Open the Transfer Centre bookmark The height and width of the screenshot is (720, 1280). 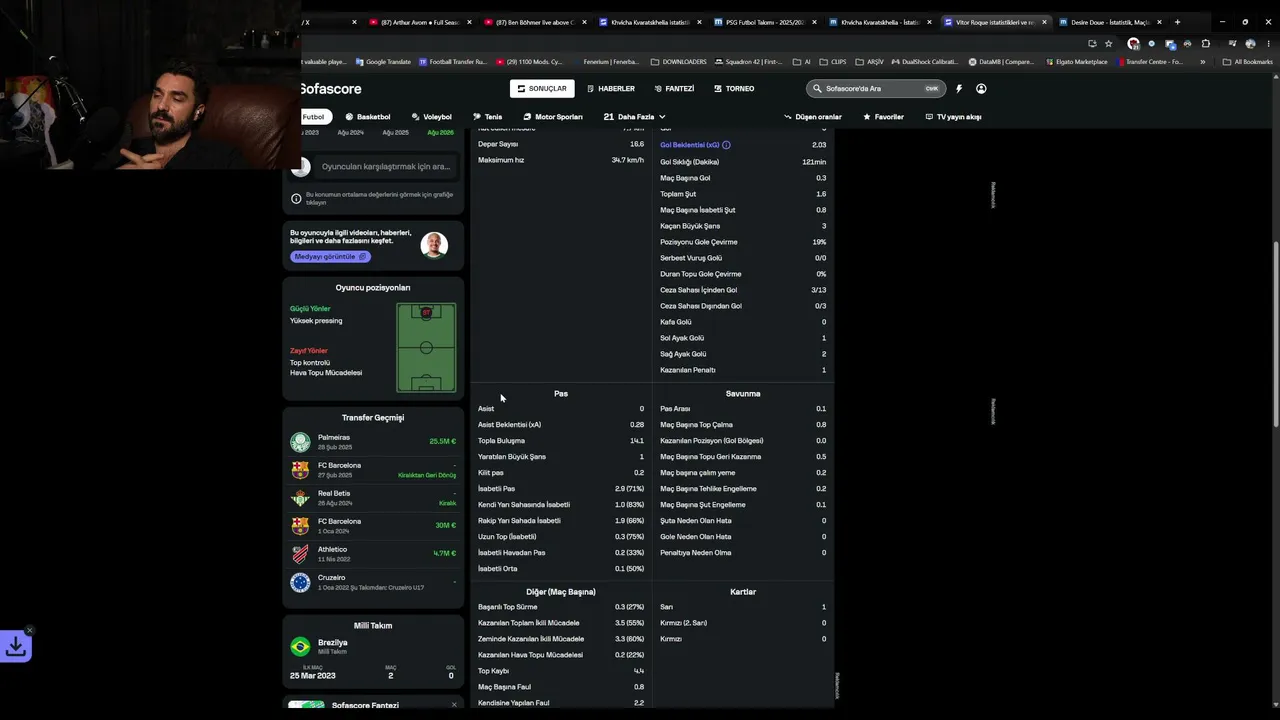click(1149, 62)
